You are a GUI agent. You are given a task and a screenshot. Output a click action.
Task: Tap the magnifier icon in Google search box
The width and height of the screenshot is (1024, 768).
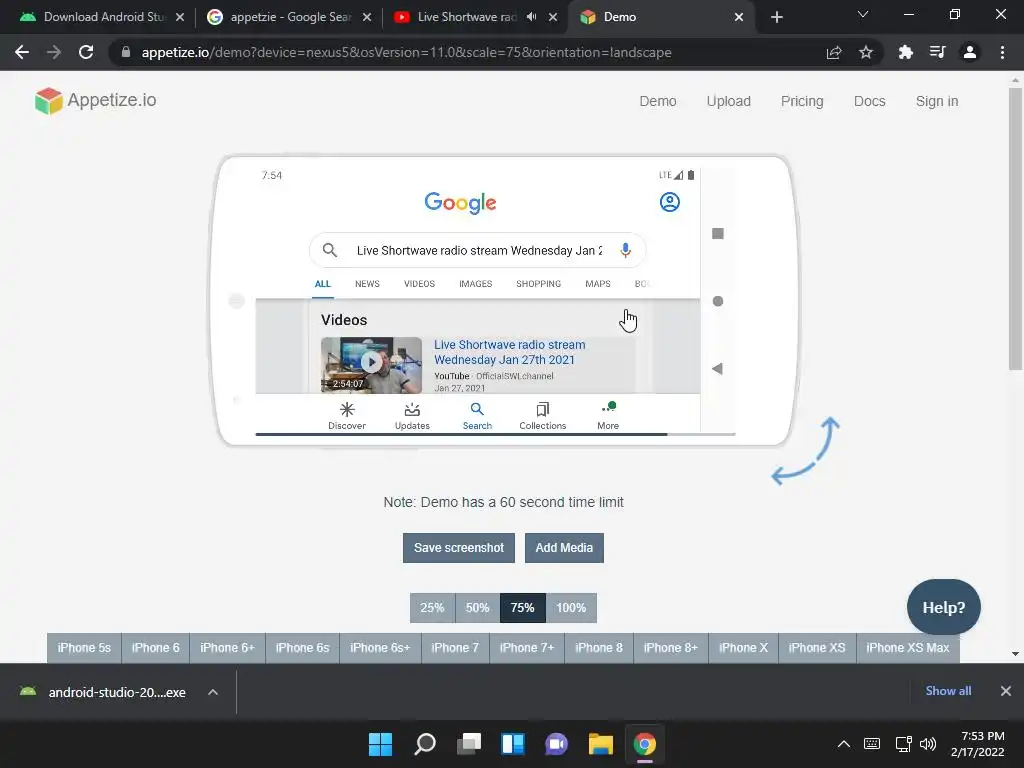(x=330, y=250)
